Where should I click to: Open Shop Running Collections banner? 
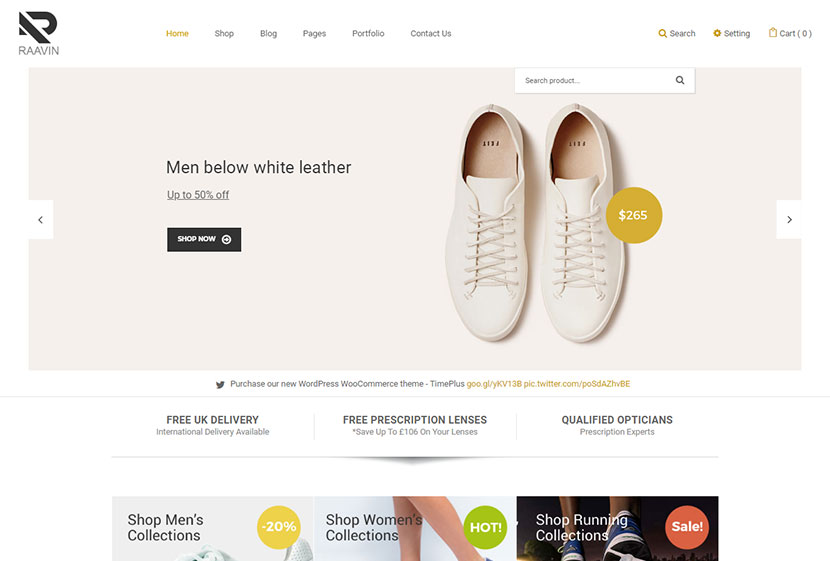point(617,528)
